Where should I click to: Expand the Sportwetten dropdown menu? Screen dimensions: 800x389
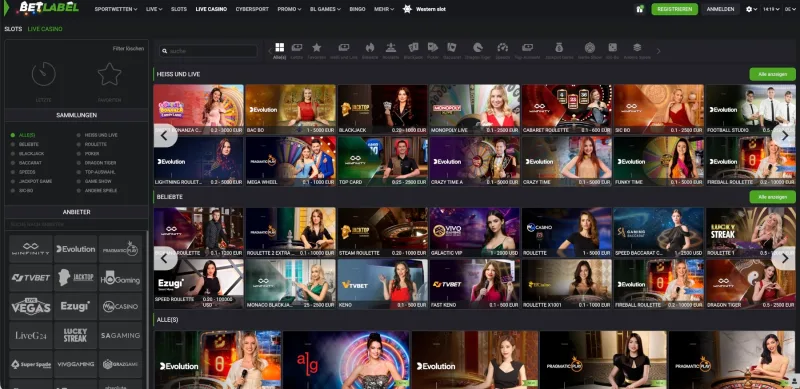pos(116,9)
